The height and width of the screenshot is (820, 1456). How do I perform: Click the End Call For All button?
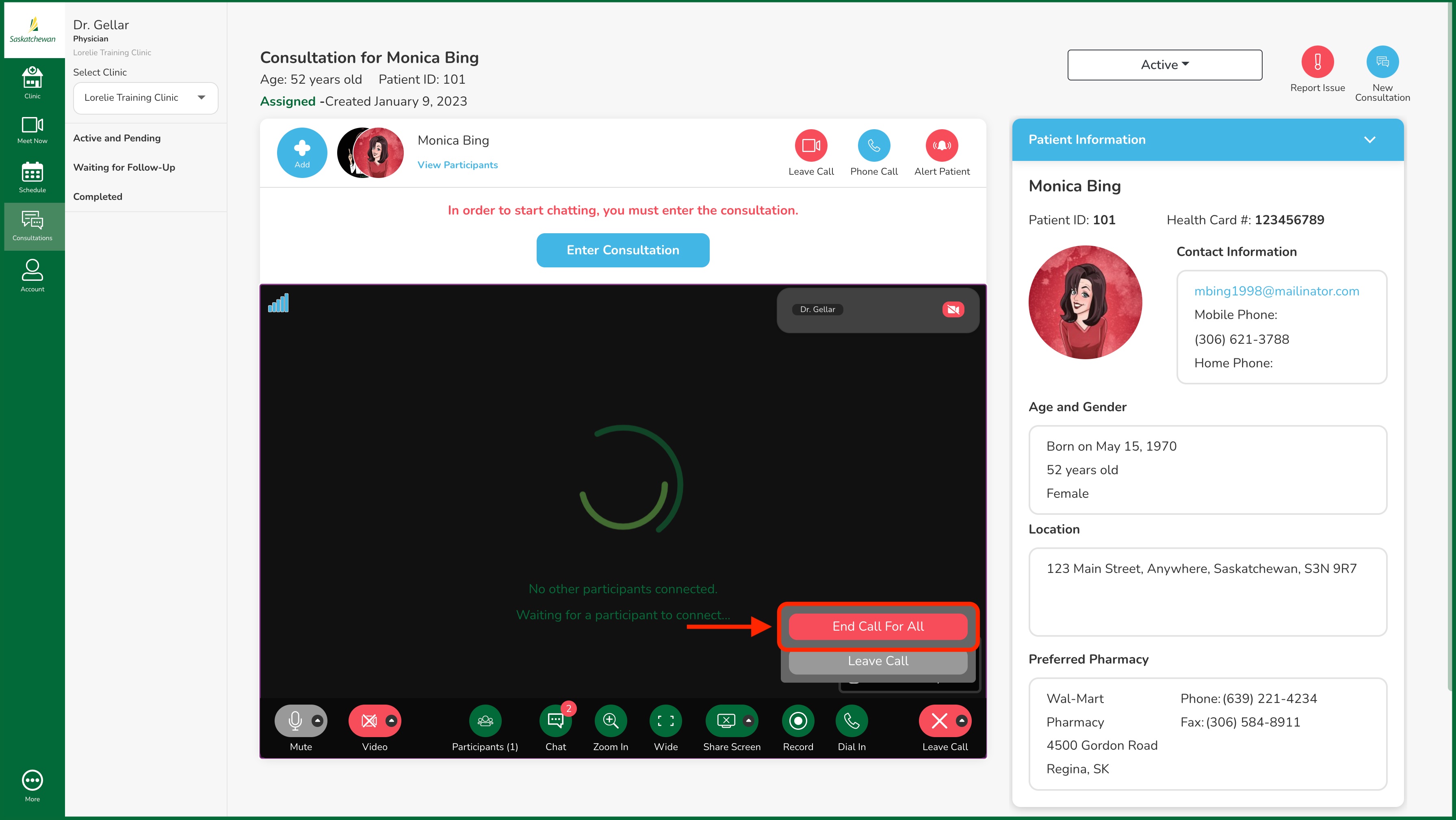point(878,627)
